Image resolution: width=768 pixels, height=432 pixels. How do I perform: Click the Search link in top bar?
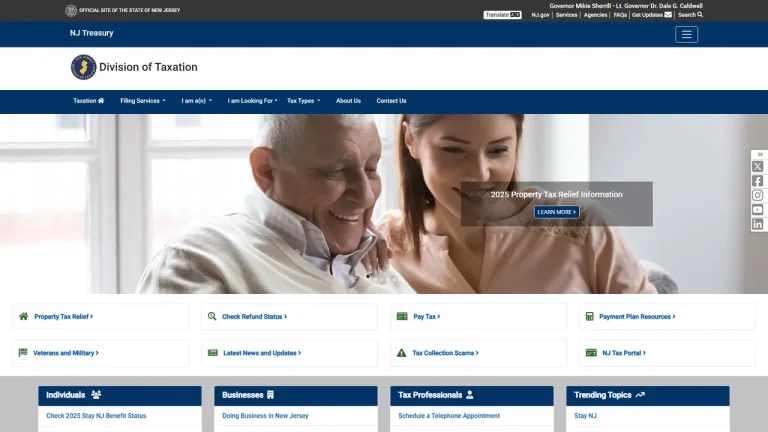click(x=690, y=15)
